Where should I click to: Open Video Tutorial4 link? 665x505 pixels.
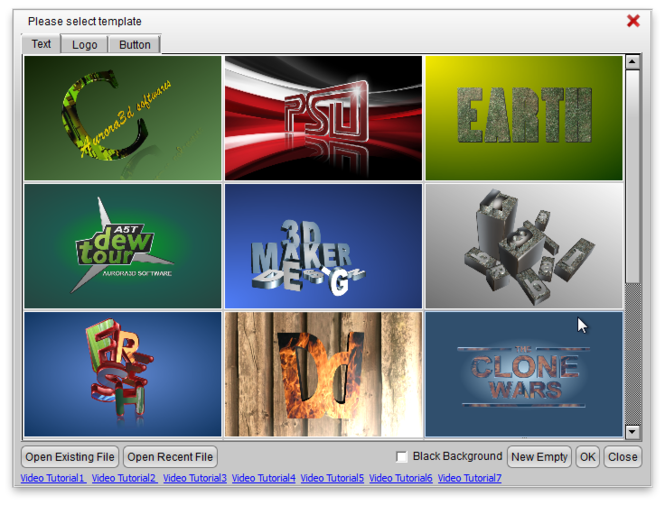coord(264,478)
